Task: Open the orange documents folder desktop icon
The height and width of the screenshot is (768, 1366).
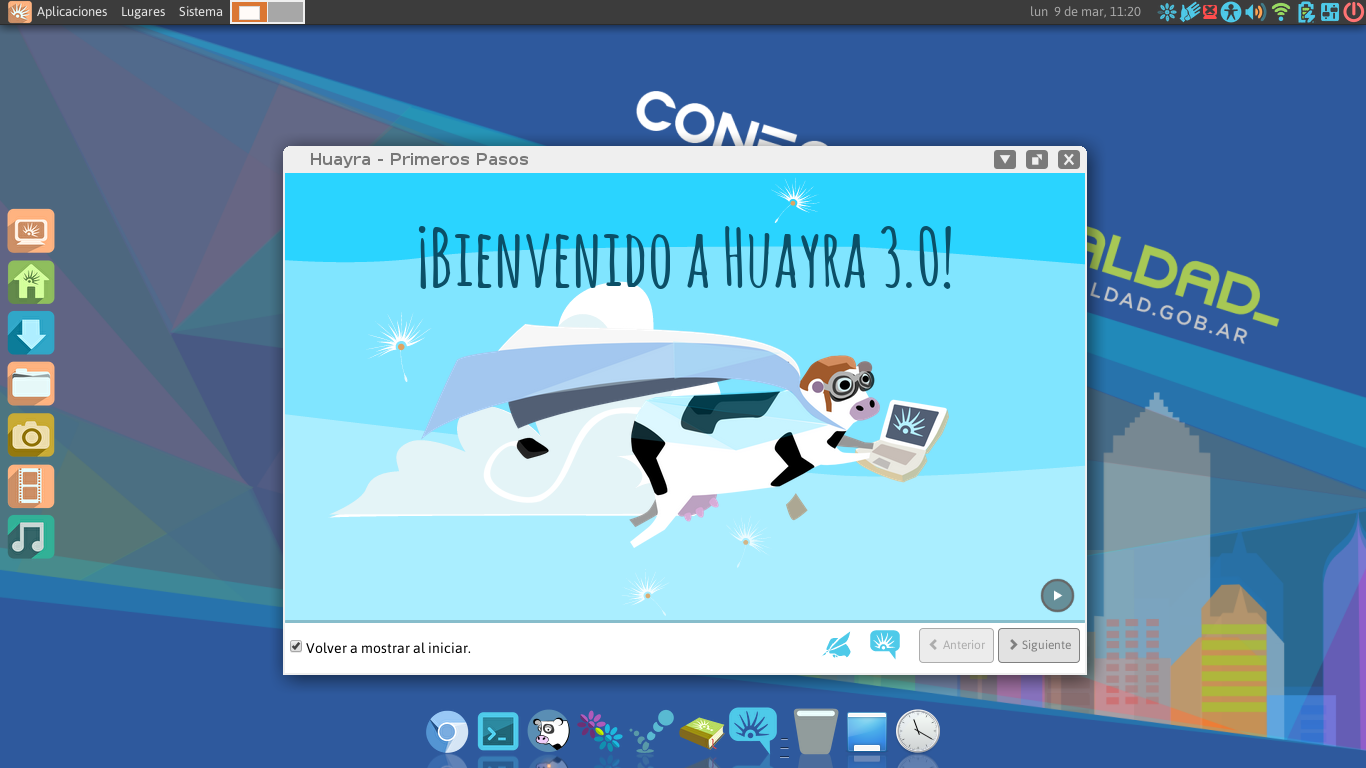Action: [31, 384]
